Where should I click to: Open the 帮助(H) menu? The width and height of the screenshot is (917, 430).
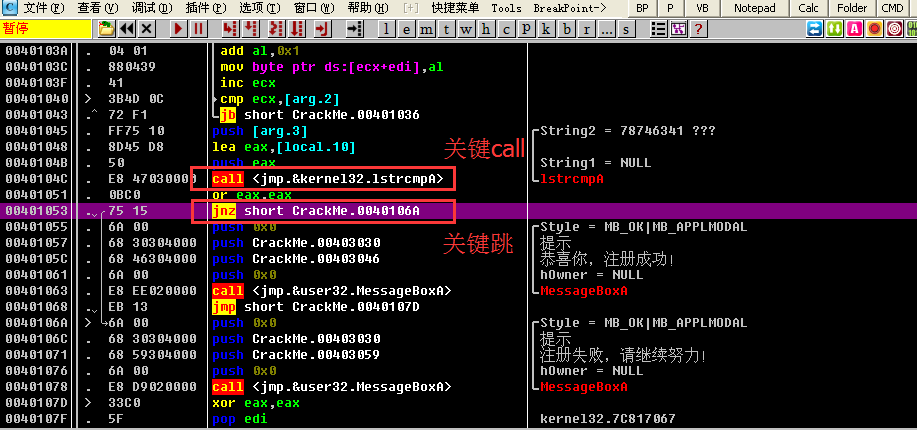pos(368,8)
